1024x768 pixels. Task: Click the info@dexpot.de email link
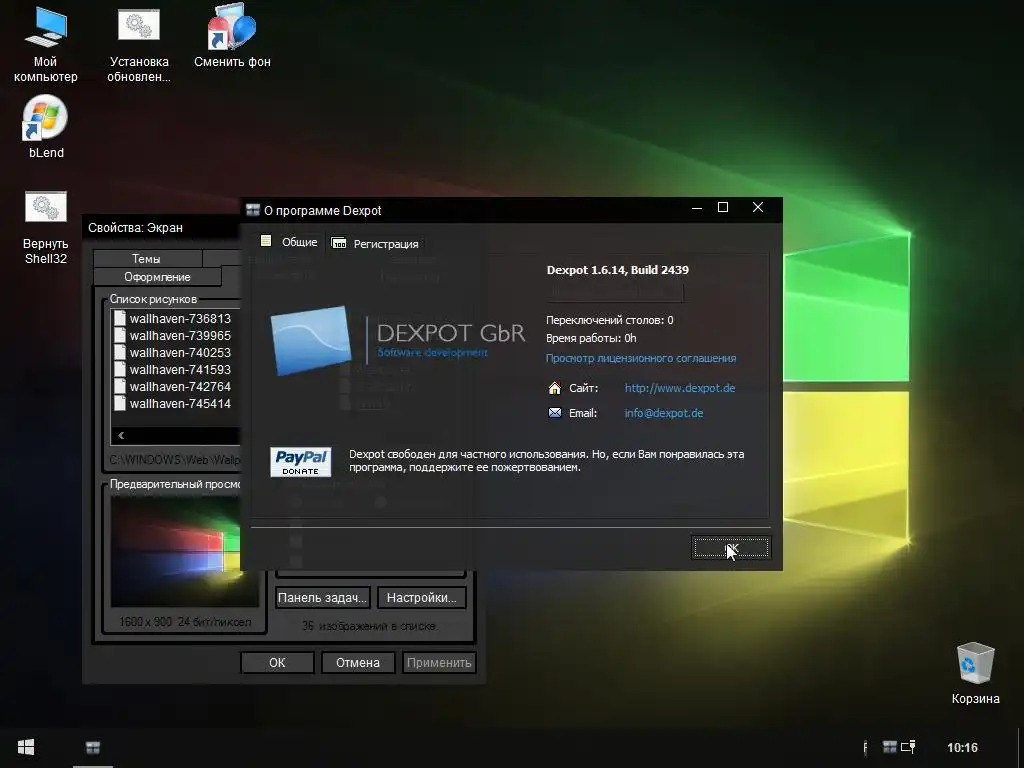tap(664, 413)
